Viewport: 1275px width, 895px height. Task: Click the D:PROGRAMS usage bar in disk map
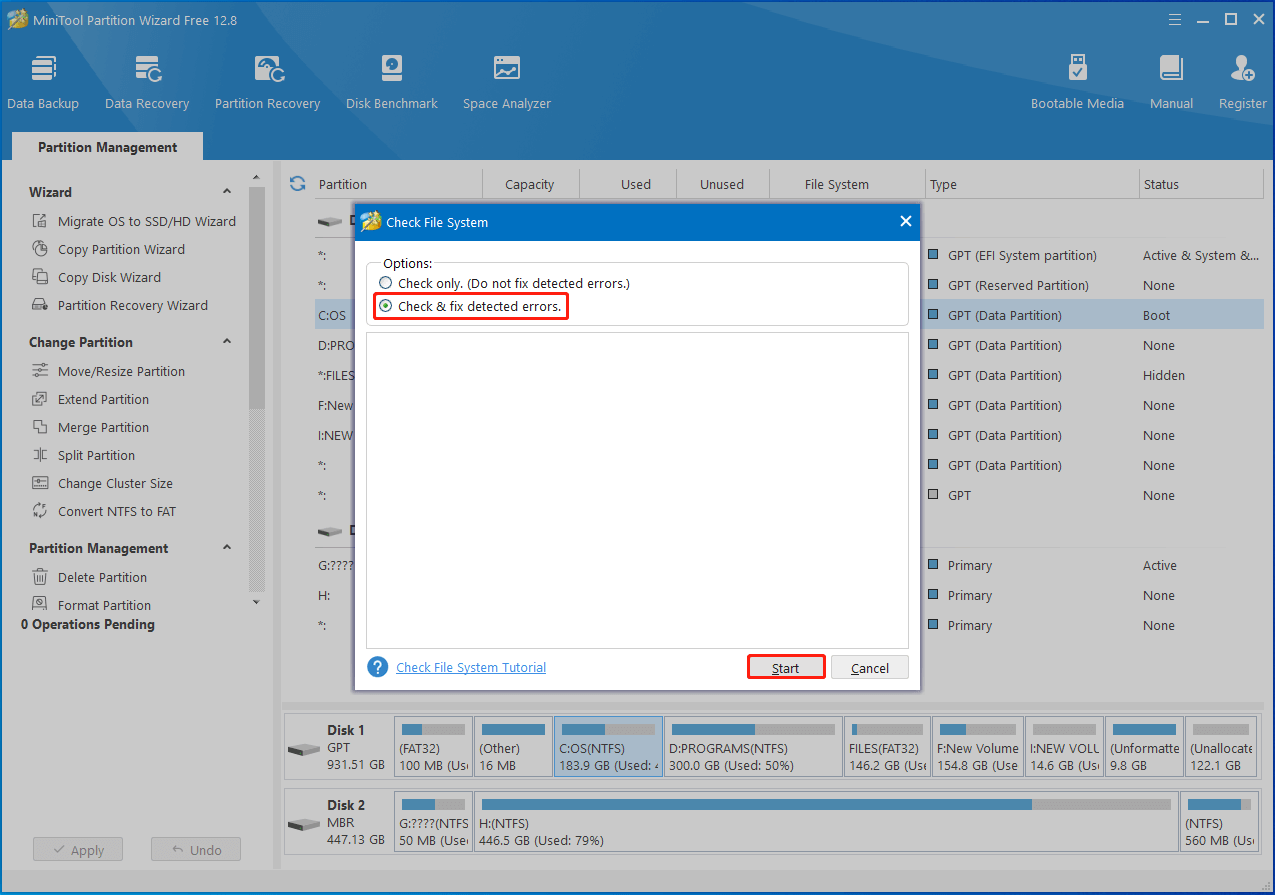753,730
